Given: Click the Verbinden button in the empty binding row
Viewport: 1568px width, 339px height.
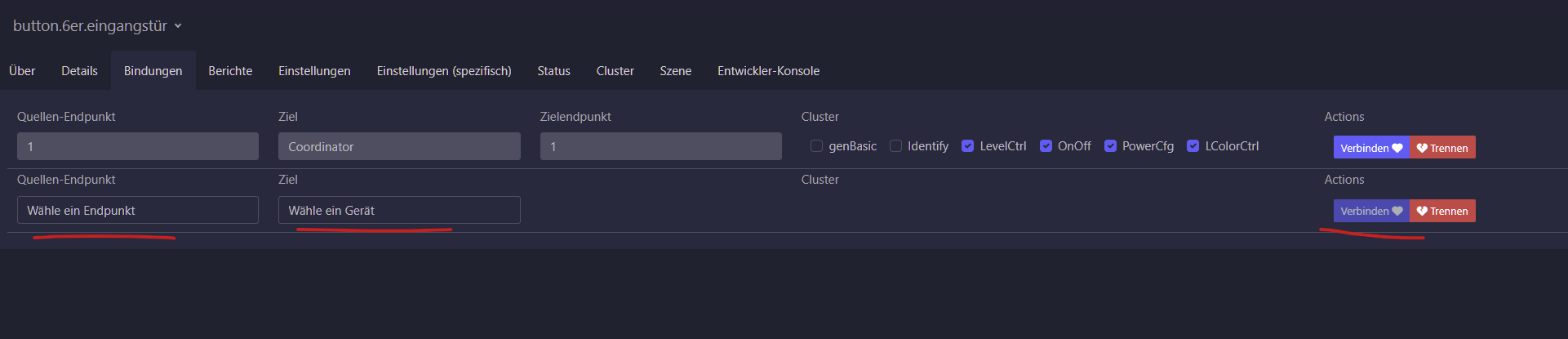Looking at the screenshot, I should 1371,211.
